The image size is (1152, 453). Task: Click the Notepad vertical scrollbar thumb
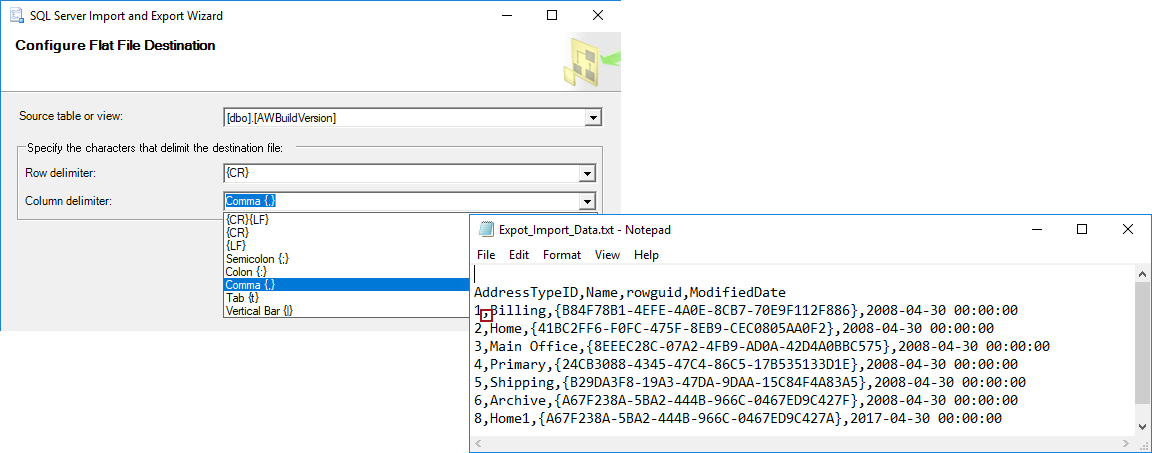pyautogui.click(x=1143, y=344)
